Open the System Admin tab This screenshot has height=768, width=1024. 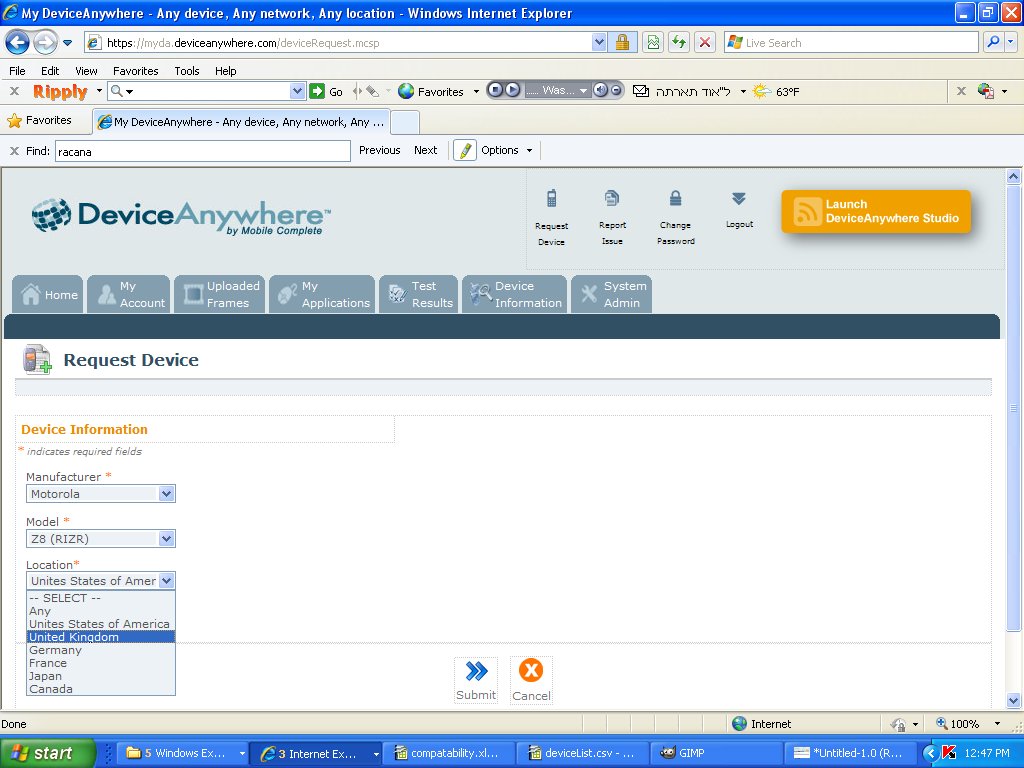click(611, 295)
